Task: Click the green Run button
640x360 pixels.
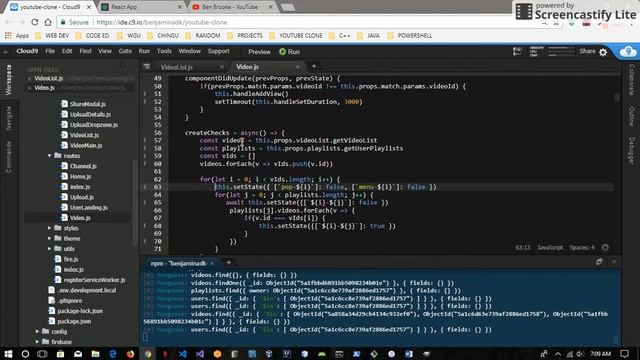Action: 289,52
